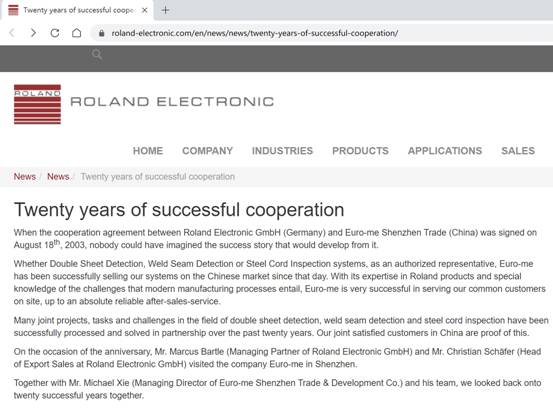Open the COMPANY menu item
Viewport: 553px width, 408px height.
(x=207, y=151)
